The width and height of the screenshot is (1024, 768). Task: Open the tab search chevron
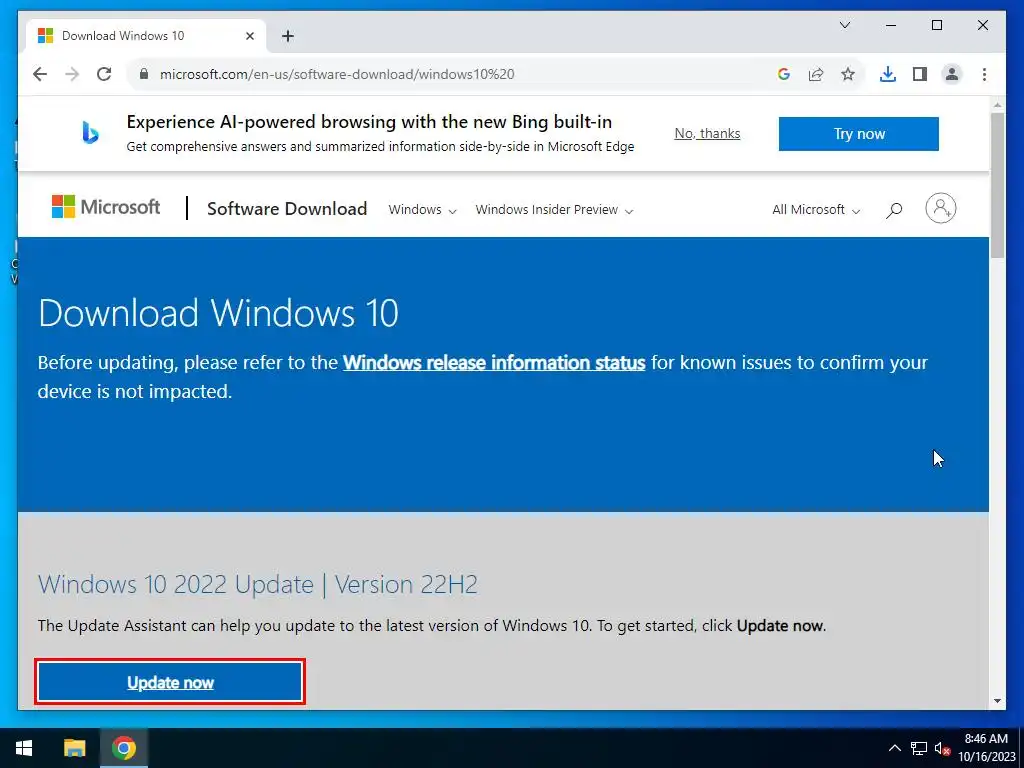[x=845, y=25]
